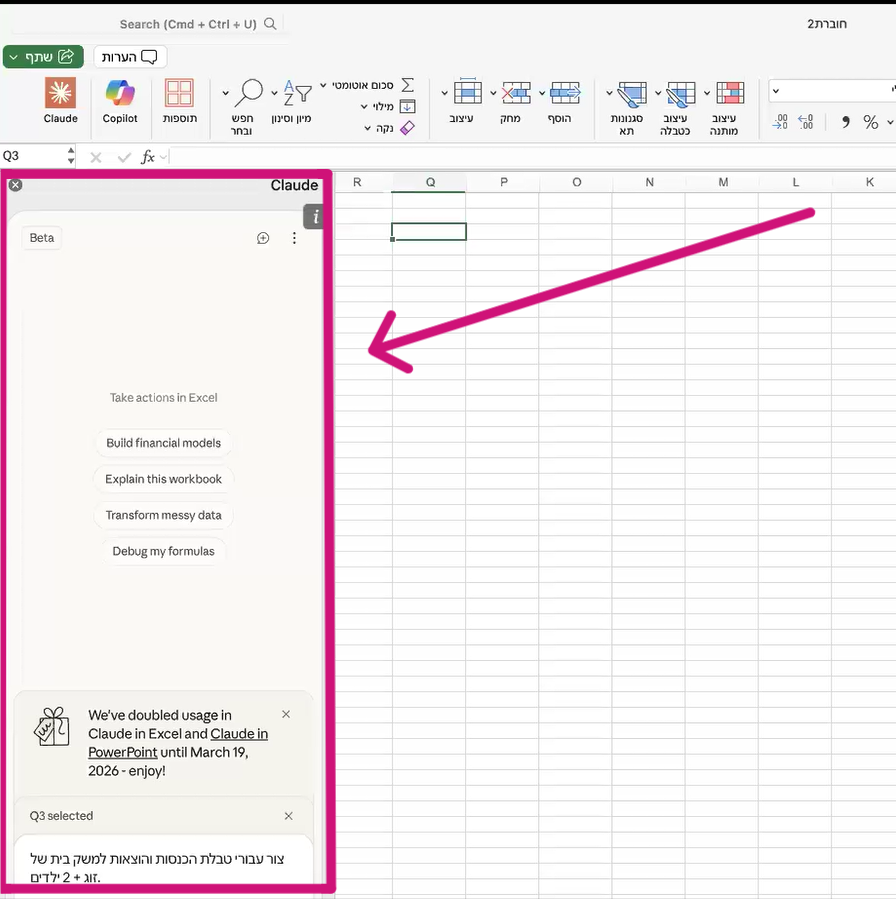
Task: Expand the formula bar fx dropdown
Action: [x=163, y=157]
